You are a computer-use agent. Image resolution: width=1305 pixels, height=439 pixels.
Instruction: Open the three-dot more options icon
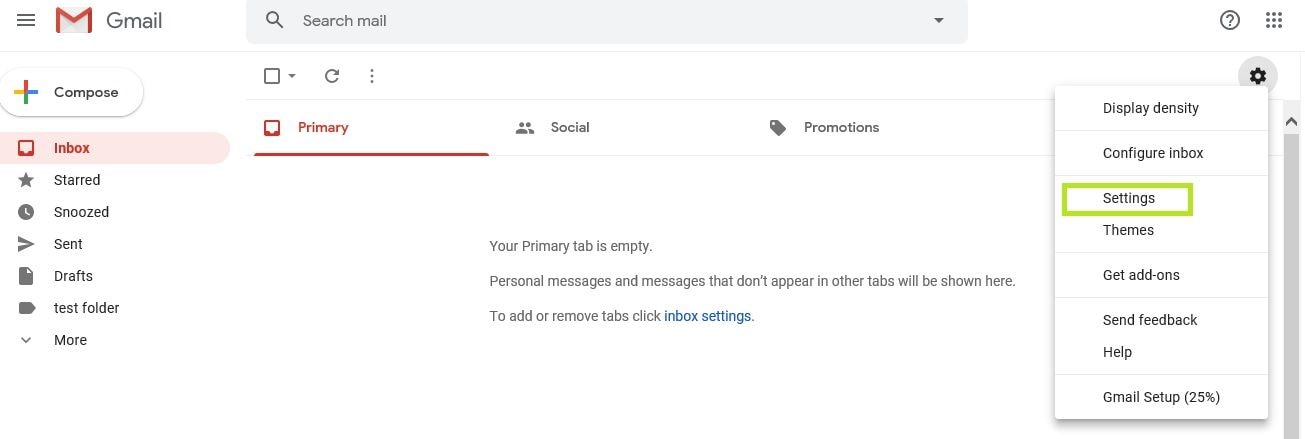coord(372,76)
